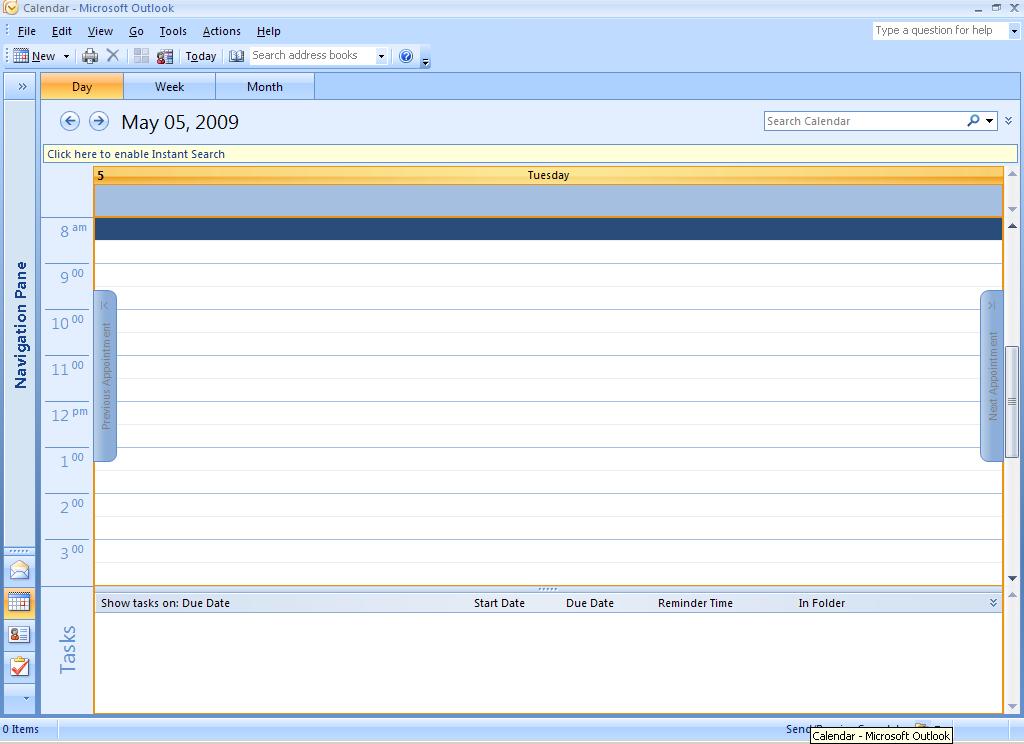This screenshot has height=744, width=1024.
Task: Click the Today button
Action: (x=200, y=57)
